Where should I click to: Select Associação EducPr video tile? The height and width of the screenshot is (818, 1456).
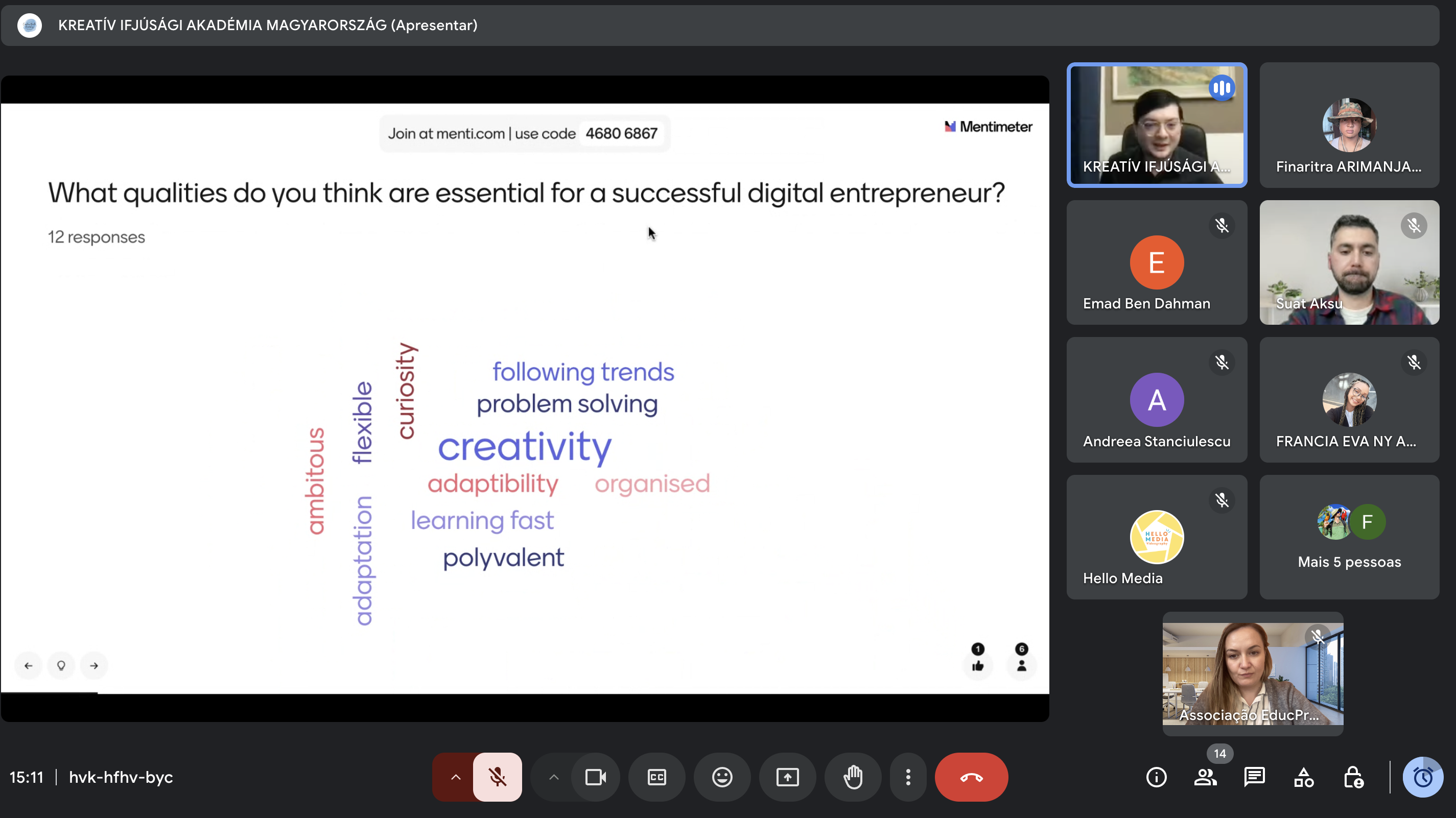[1253, 674]
